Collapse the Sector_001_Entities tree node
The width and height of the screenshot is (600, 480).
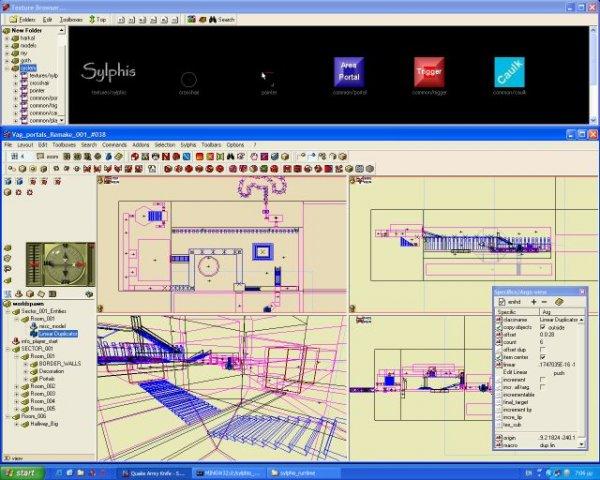coord(7,312)
